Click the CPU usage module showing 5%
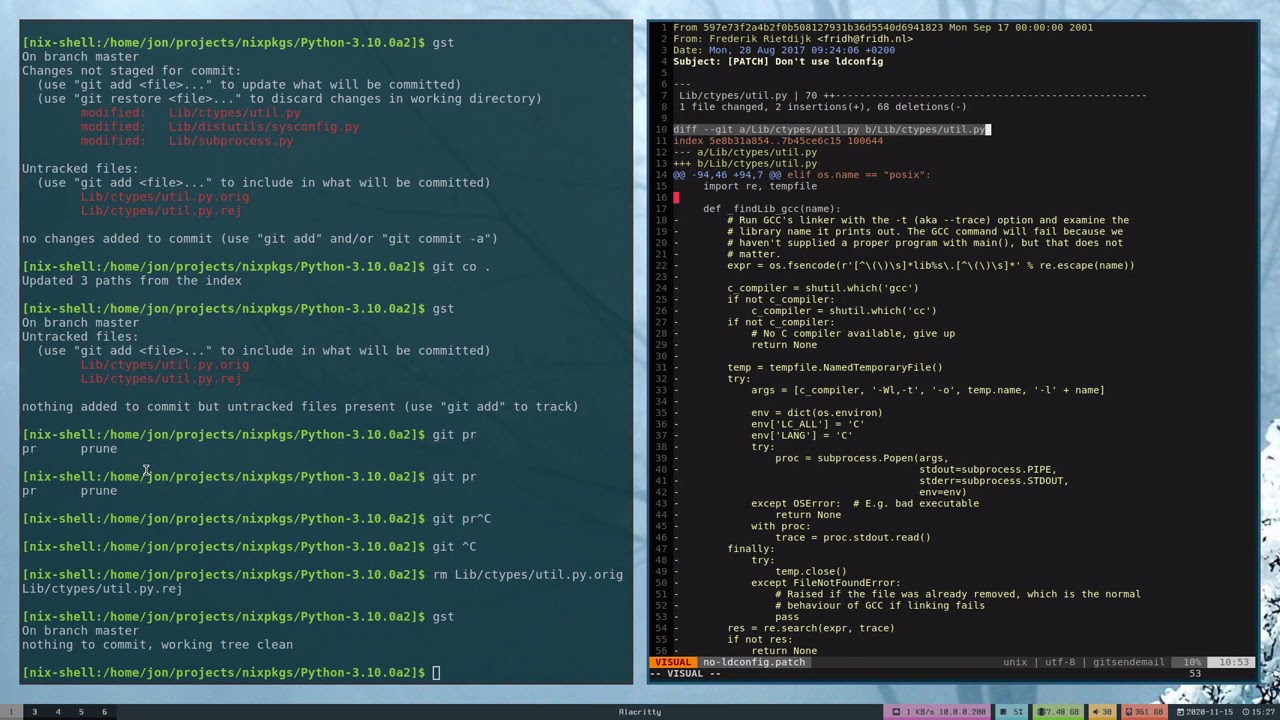Screen dimensions: 1280x720 (x=1013, y=712)
